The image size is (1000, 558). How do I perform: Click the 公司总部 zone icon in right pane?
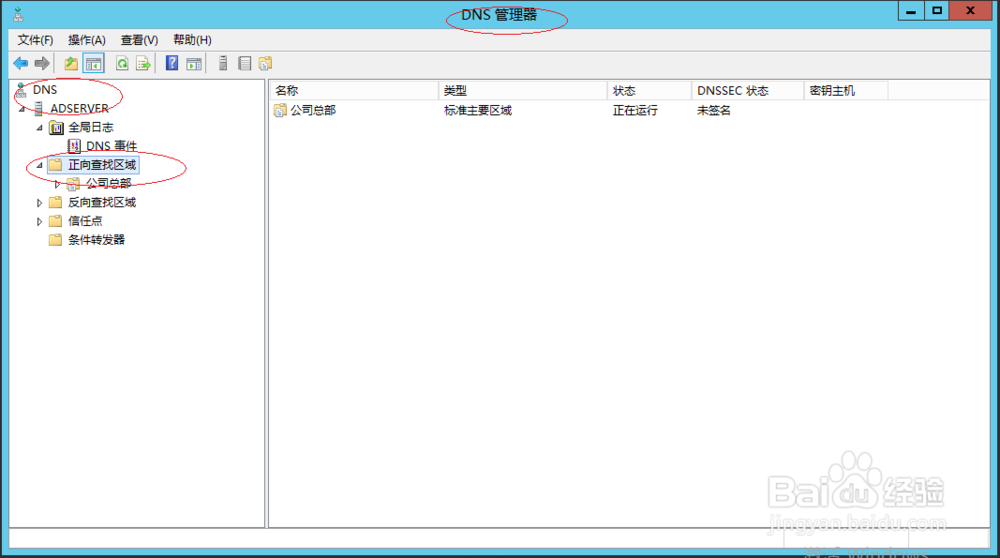(280, 110)
